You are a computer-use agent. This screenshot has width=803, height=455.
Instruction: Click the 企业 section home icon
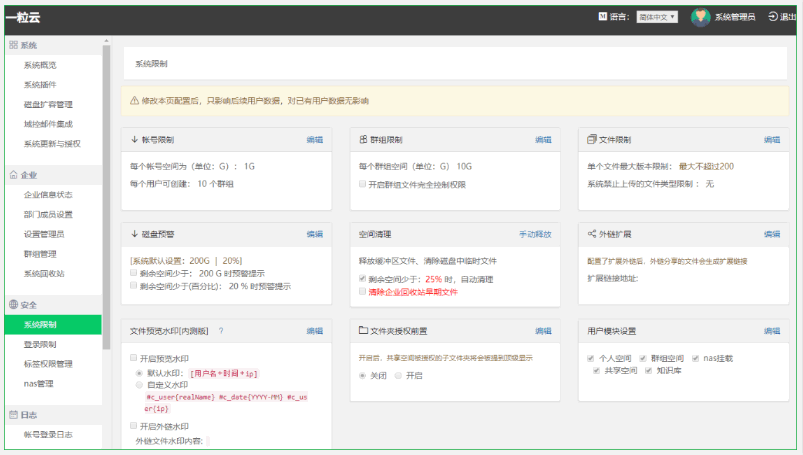(x=13, y=175)
